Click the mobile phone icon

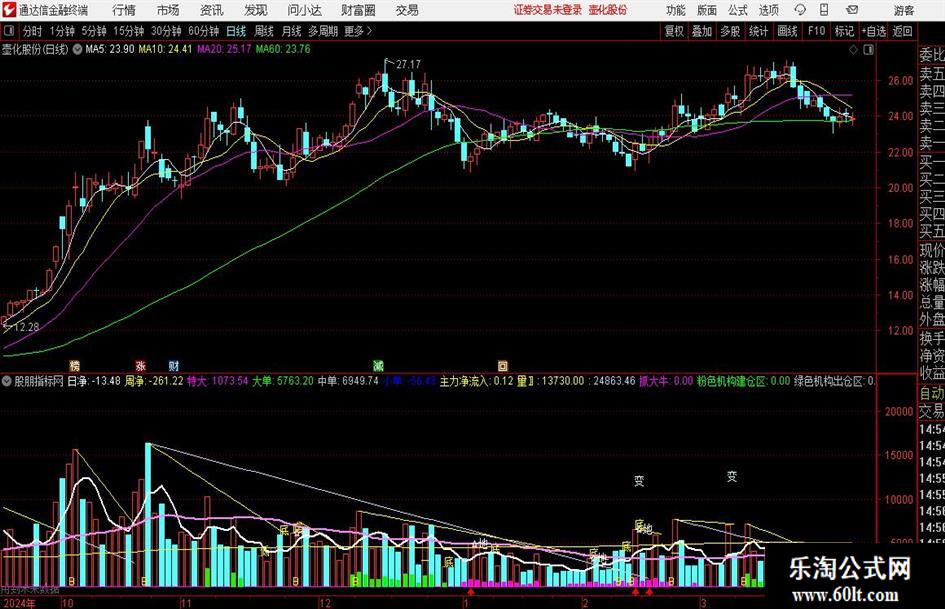pyautogui.click(x=824, y=10)
